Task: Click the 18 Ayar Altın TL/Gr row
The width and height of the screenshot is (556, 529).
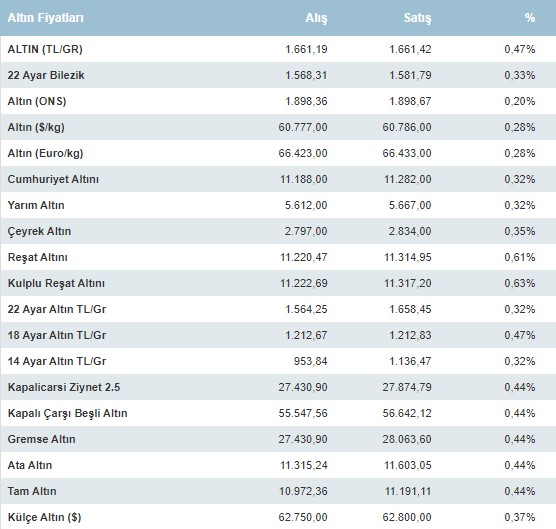Action: (x=278, y=335)
